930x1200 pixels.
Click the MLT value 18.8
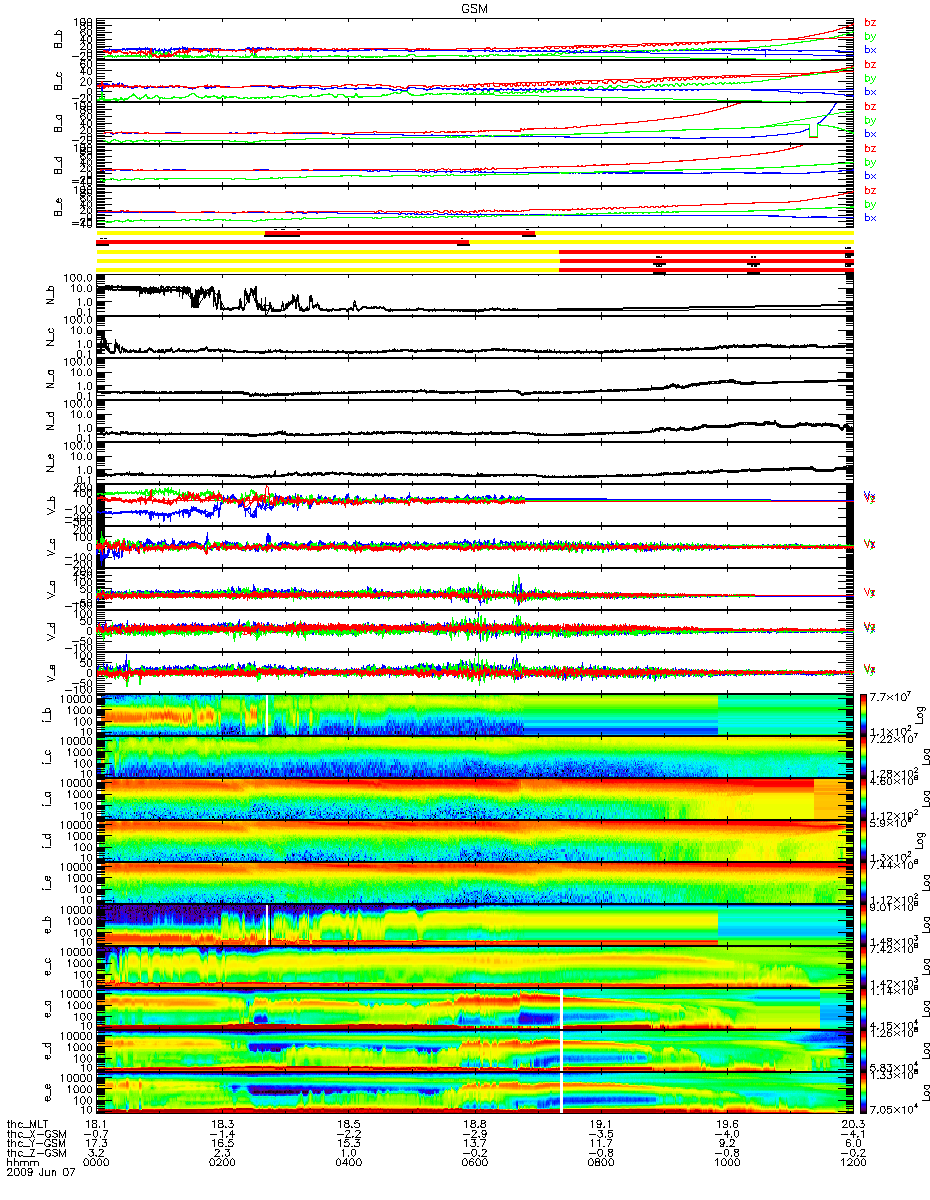click(474, 1124)
